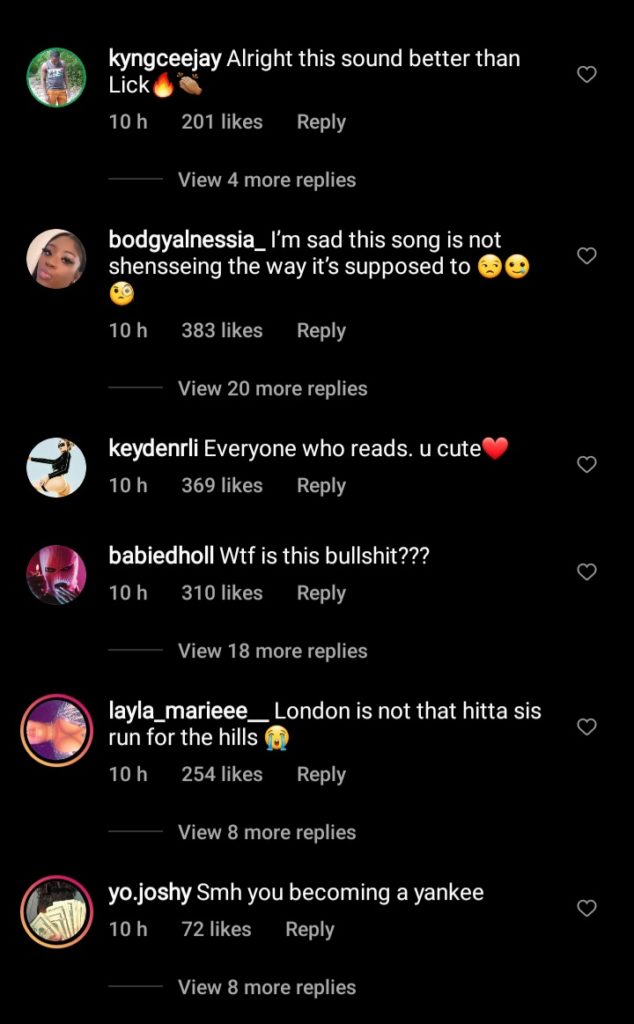Screen dimensions: 634x1024
Task: Expand 8 more replies under layla_marieee__
Action: point(266,832)
